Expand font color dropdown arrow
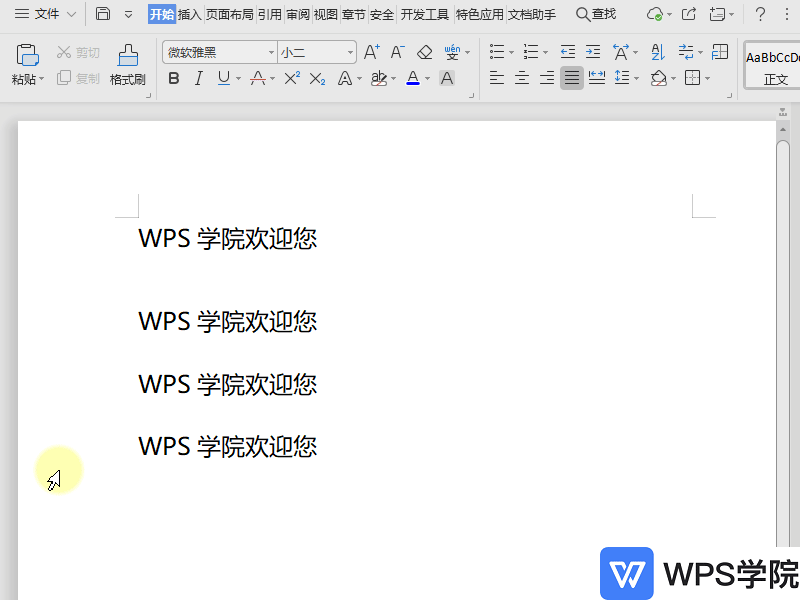 tap(428, 79)
